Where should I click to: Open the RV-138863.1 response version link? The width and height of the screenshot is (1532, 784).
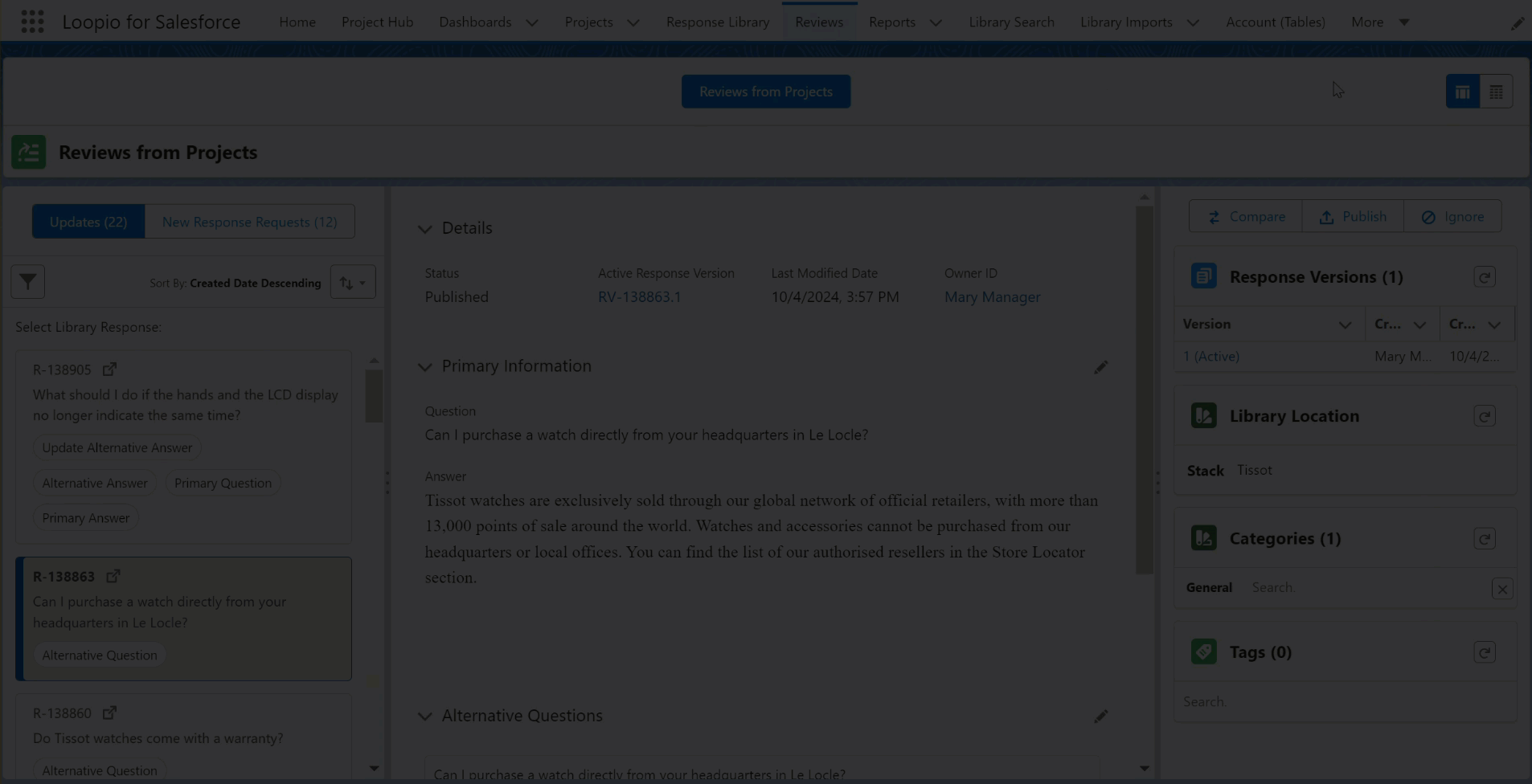[x=640, y=297]
